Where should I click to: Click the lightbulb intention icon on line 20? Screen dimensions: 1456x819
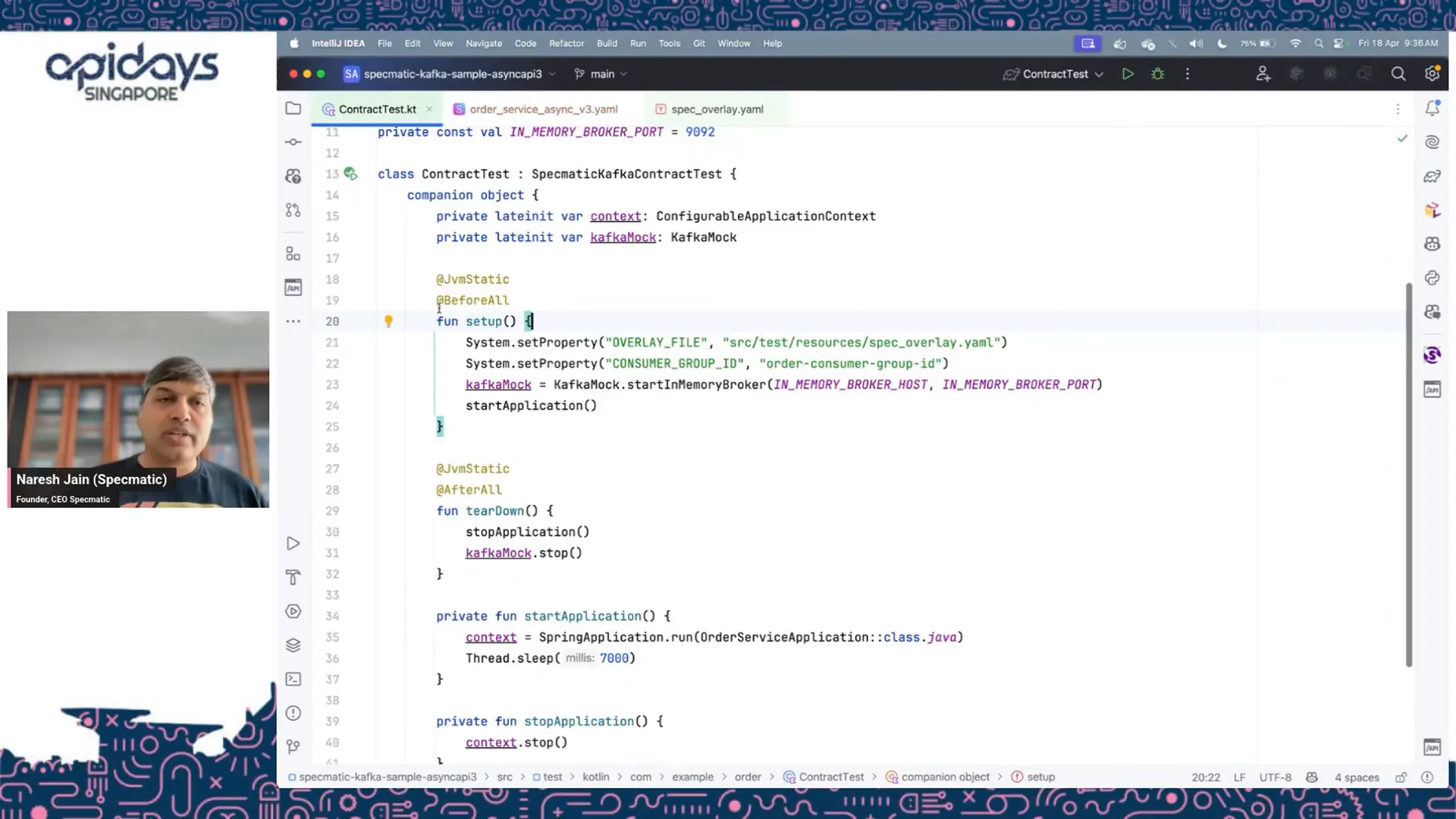pyautogui.click(x=388, y=322)
